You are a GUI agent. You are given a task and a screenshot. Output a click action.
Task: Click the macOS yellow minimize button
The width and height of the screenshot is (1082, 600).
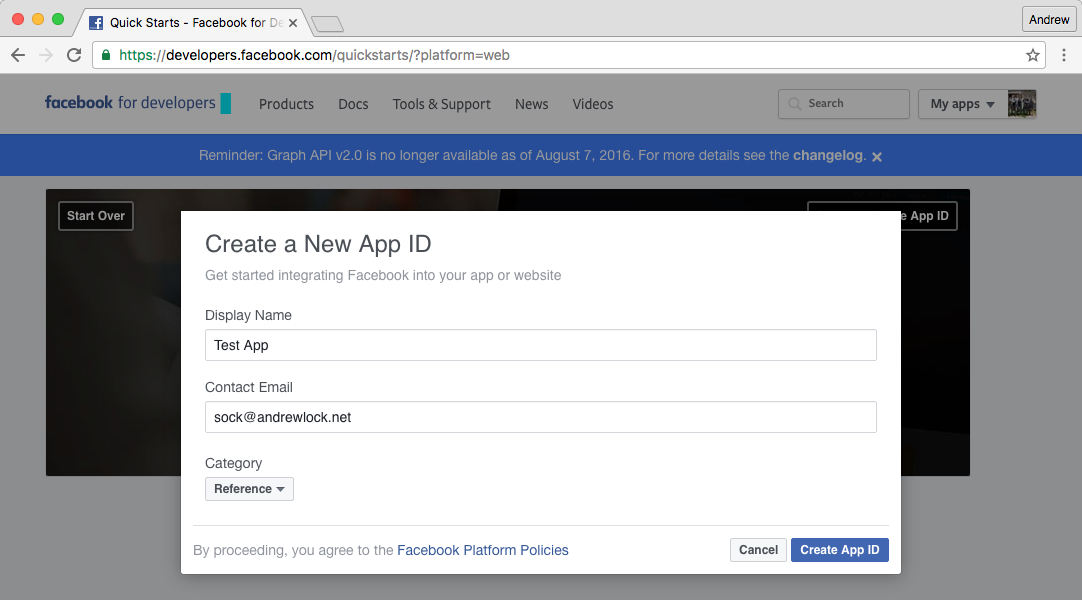tap(38, 19)
